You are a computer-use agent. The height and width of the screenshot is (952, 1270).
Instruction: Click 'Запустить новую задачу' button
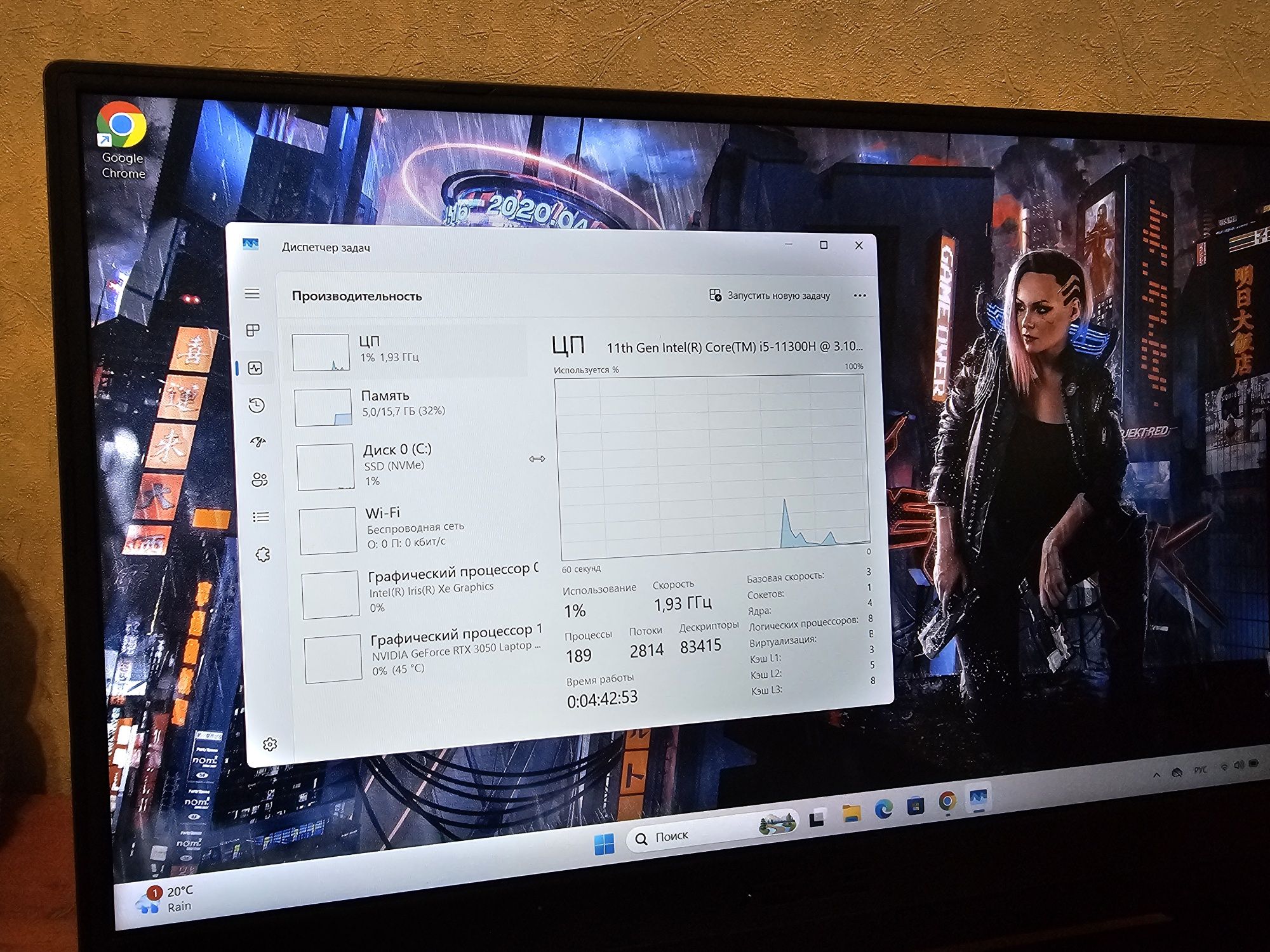(770, 295)
